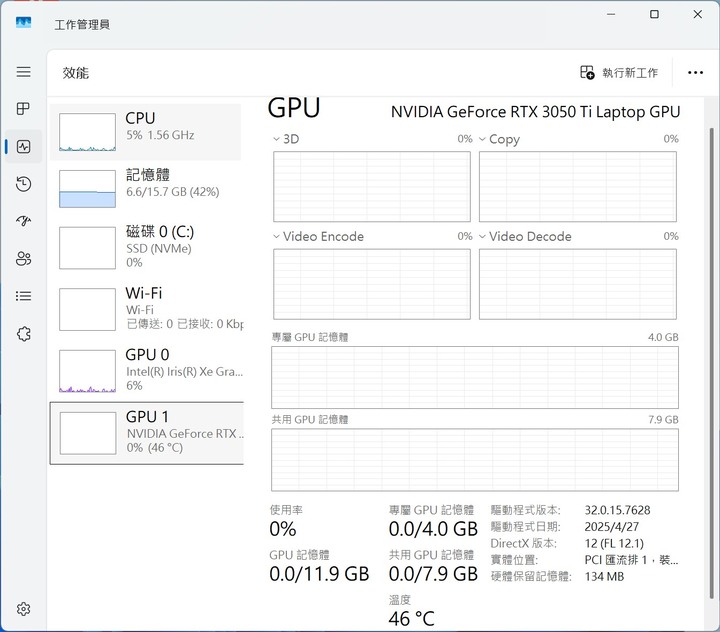The width and height of the screenshot is (720, 632).
Task: Select the CPU performance entry
Action: (146, 132)
